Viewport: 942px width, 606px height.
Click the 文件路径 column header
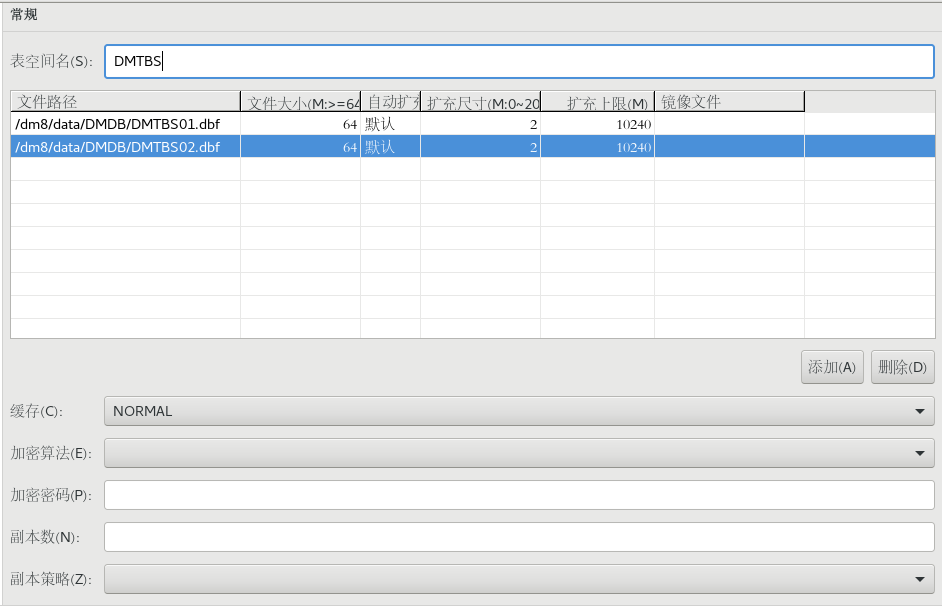(126, 102)
